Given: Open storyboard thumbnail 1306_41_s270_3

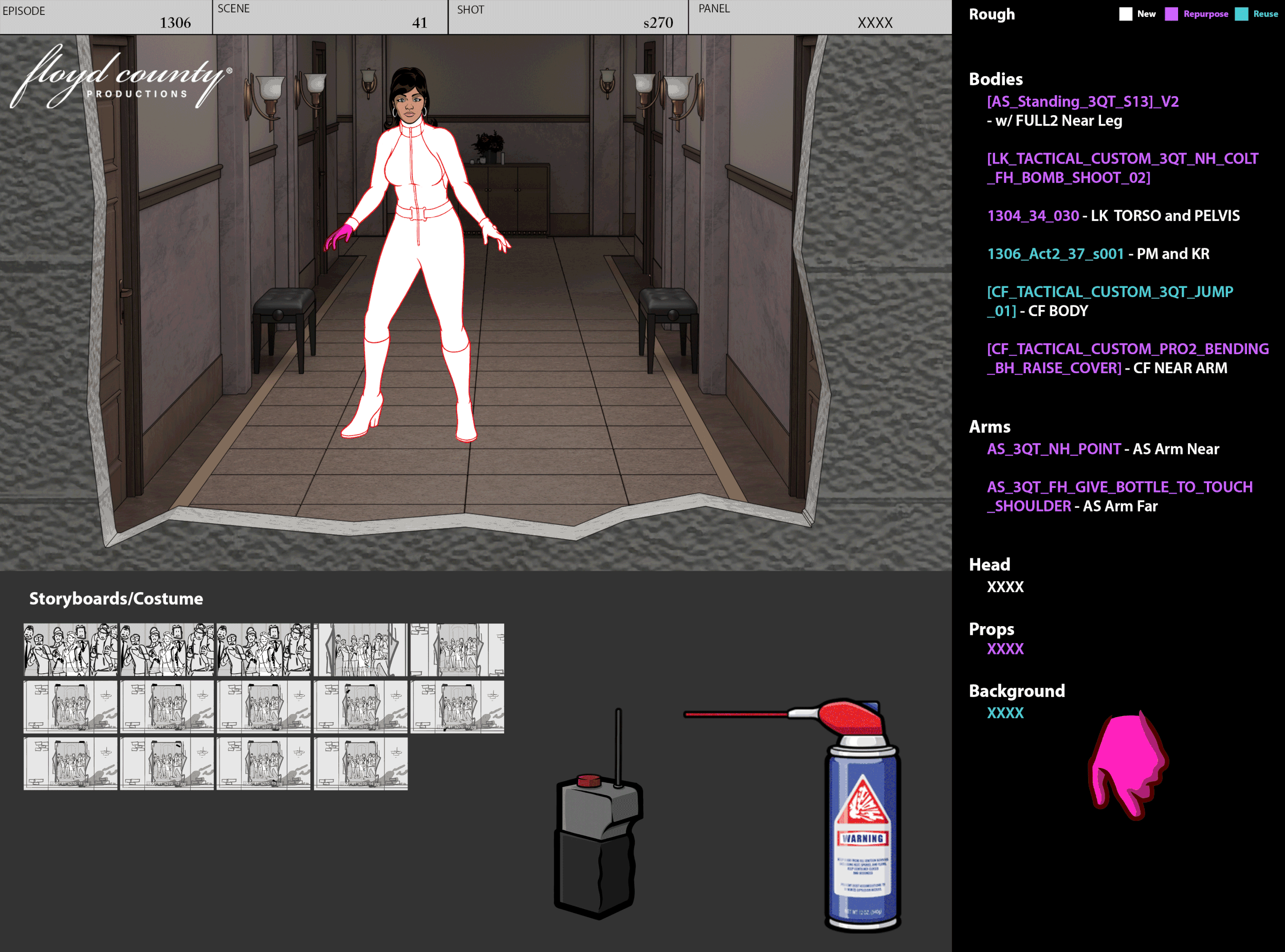Looking at the screenshot, I should 264,649.
